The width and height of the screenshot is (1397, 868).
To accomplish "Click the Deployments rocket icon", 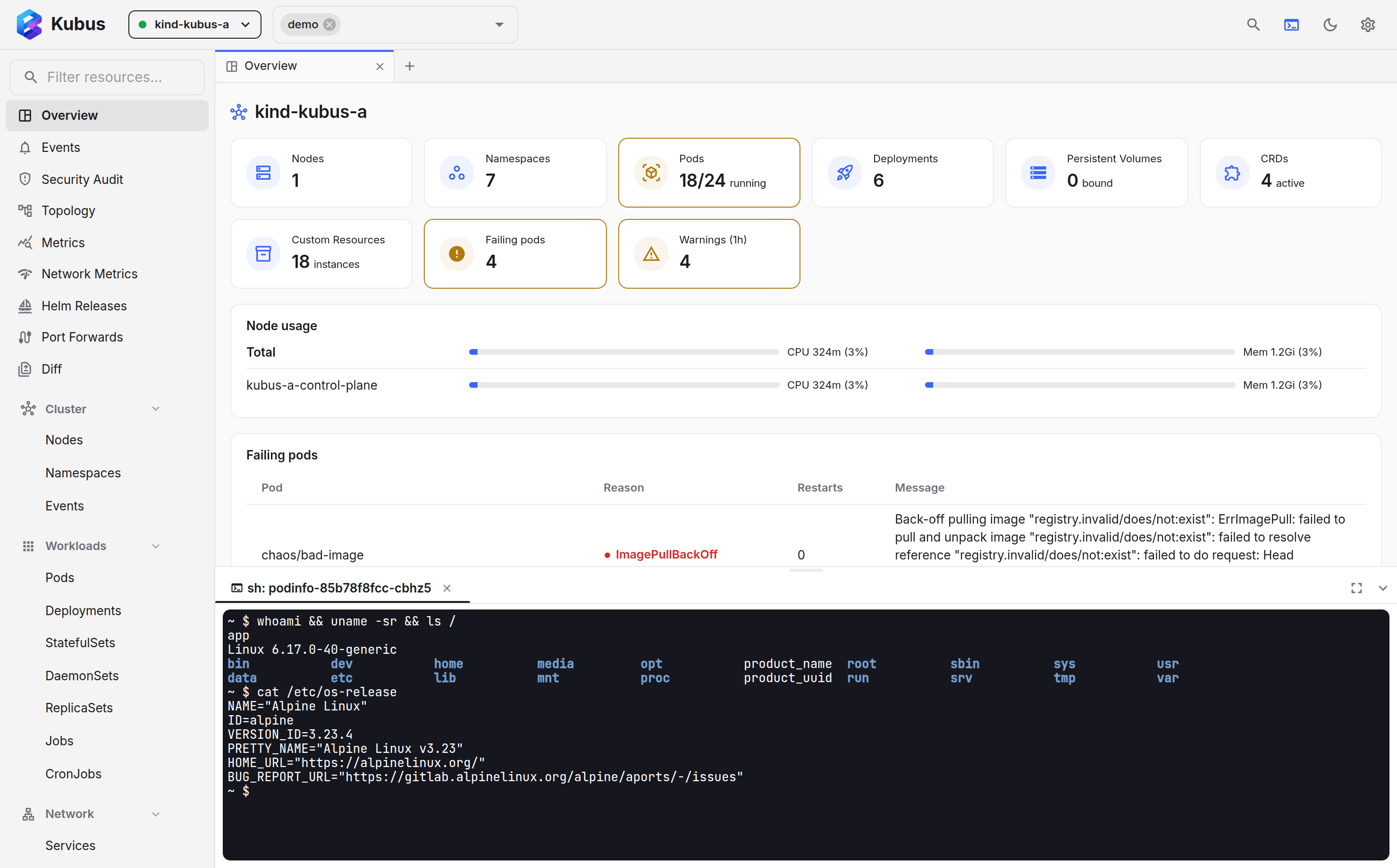I will pyautogui.click(x=845, y=173).
